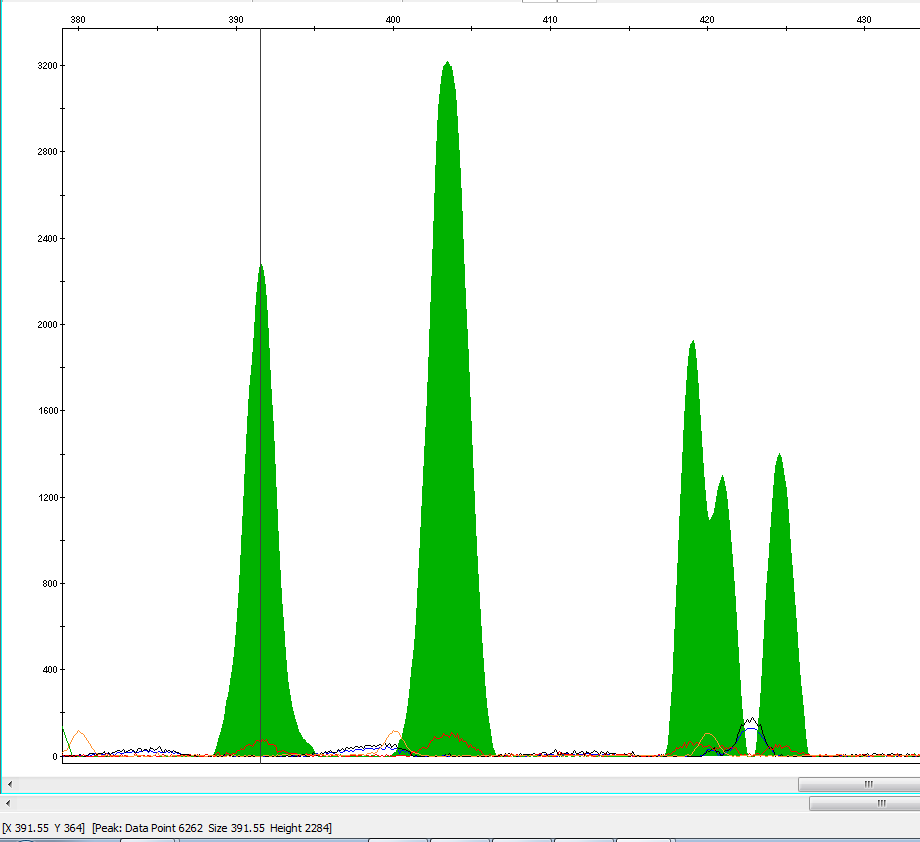Click the upper horizontal scrollbar thumb
The image size is (920, 842).
pos(866,784)
